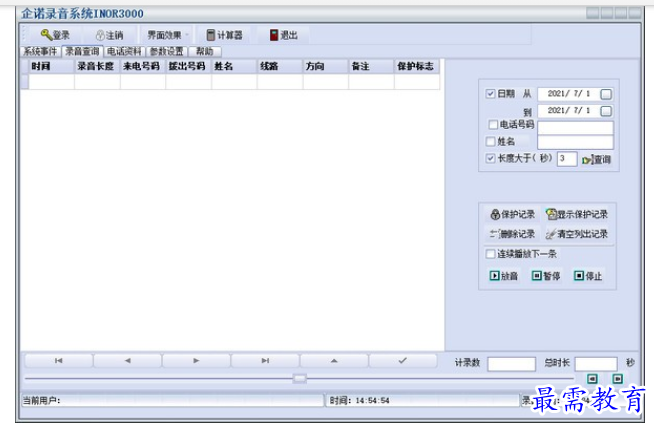654x431 pixels.
Task: Open the 帮助 tab
Action: click(x=205, y=51)
